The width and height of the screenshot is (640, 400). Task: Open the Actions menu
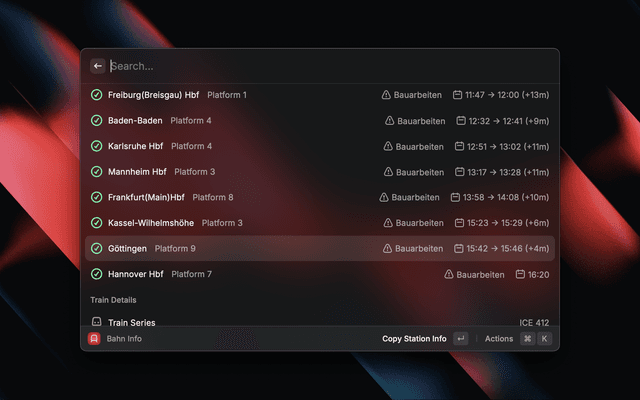click(499, 339)
